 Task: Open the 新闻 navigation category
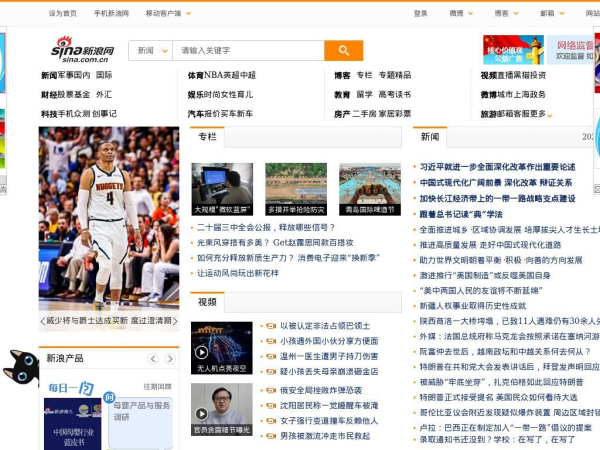coord(49,75)
